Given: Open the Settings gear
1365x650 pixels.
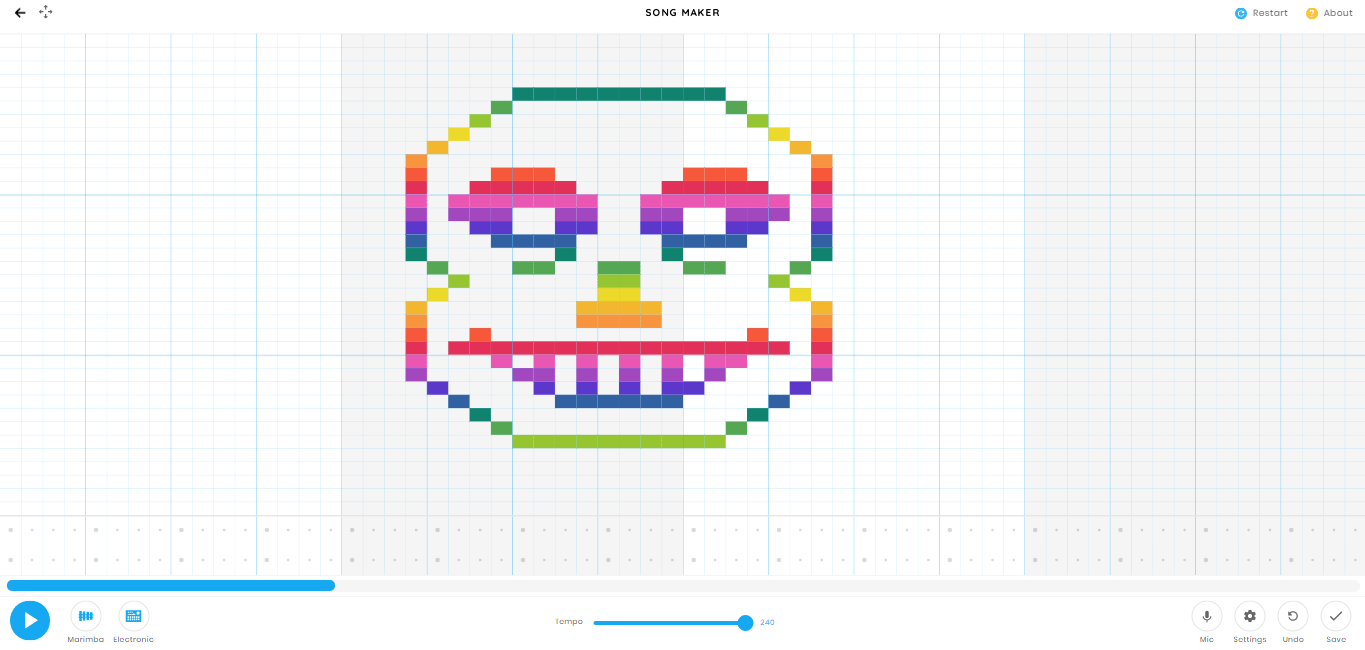Looking at the screenshot, I should pos(1249,616).
